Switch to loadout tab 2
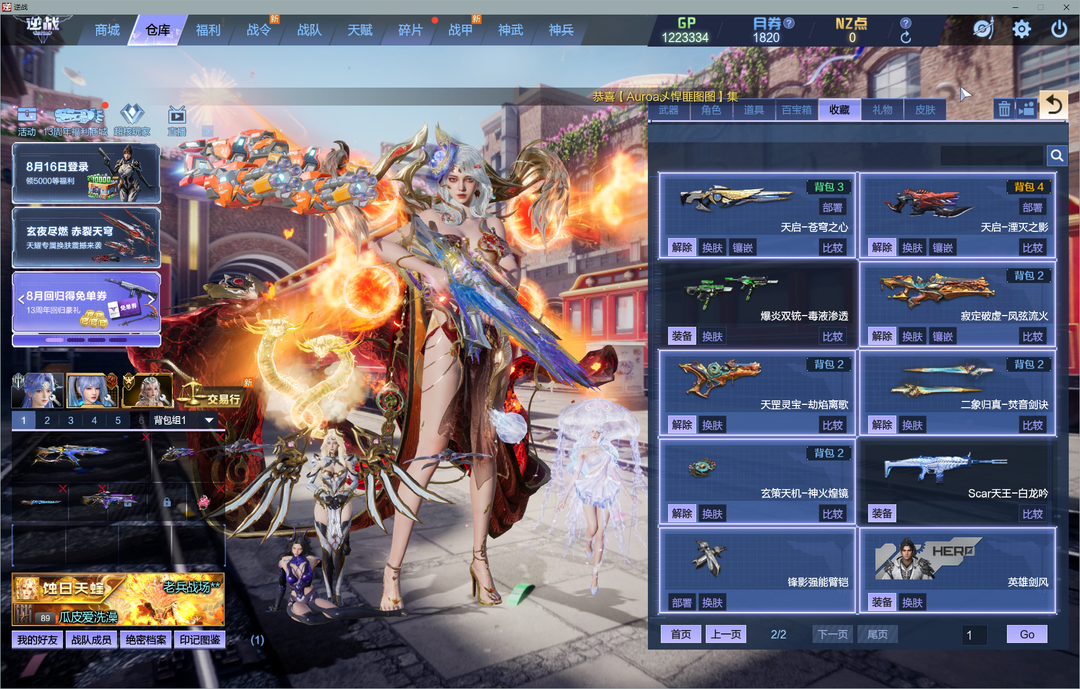 tap(47, 420)
